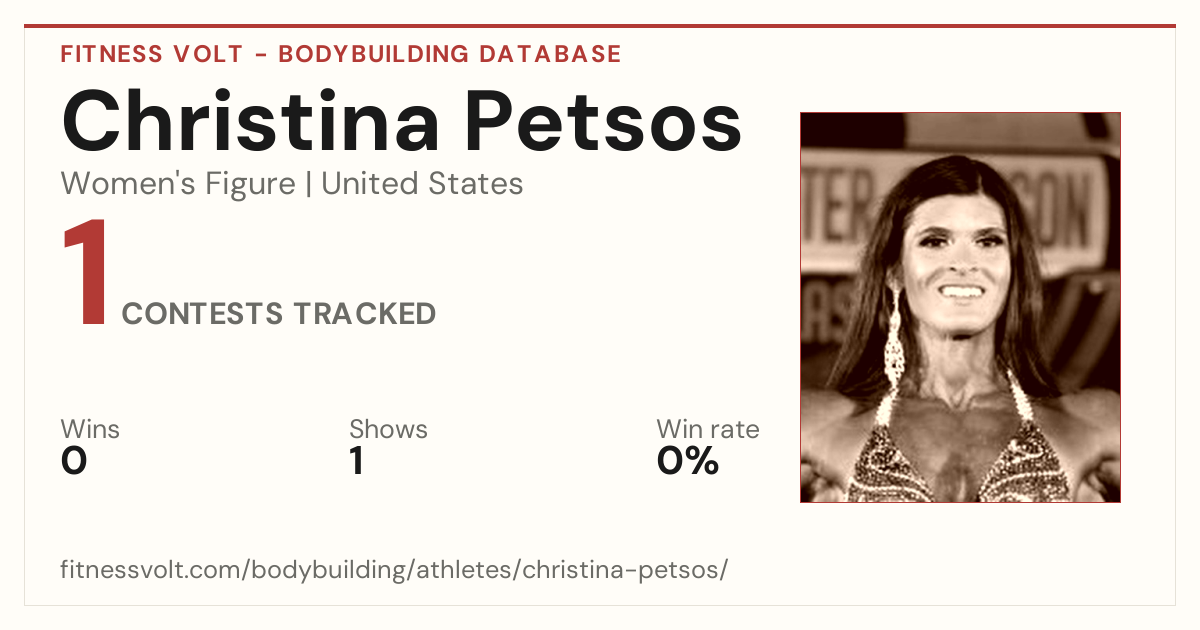This screenshot has height=630, width=1200.
Task: Click the Win rate stat label
Action: [x=708, y=430]
